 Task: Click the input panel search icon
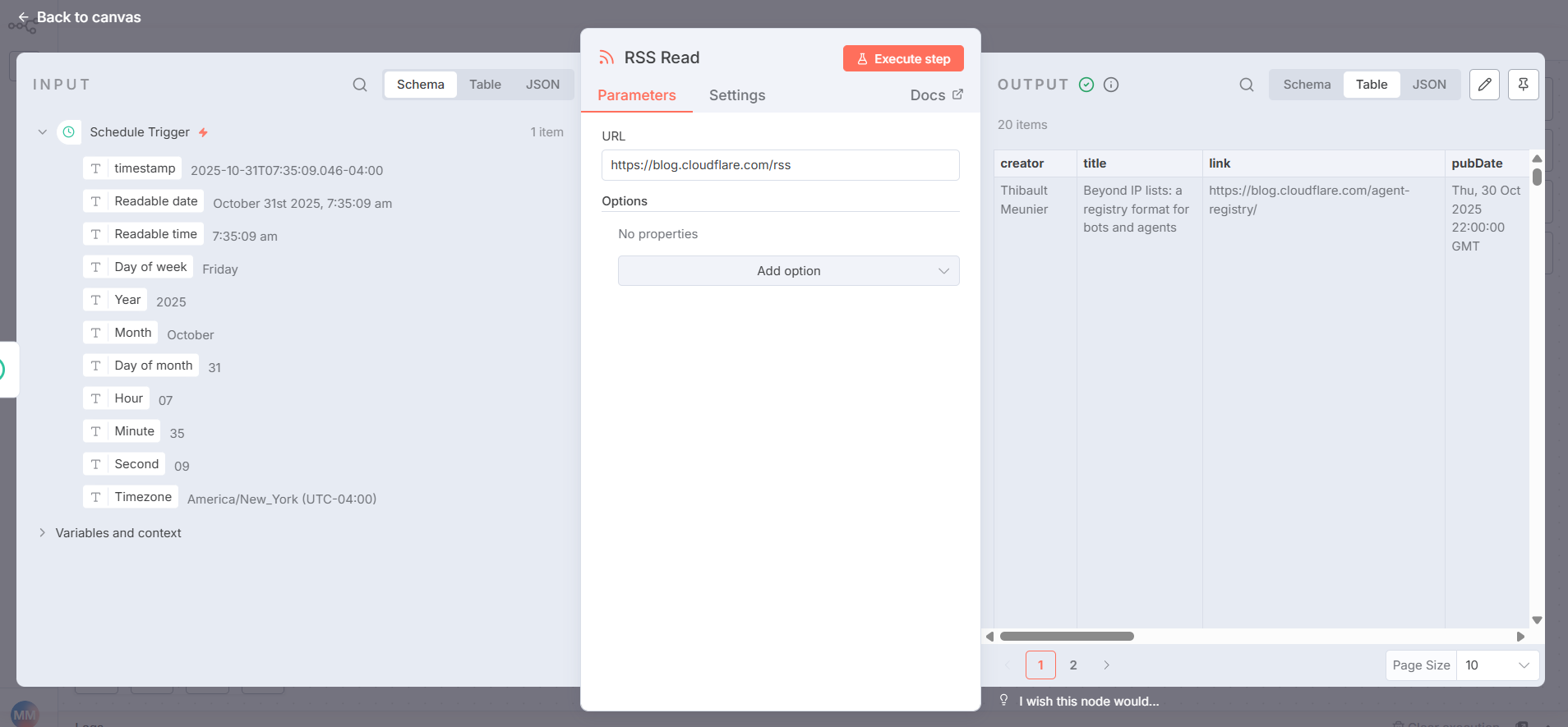[x=360, y=85]
